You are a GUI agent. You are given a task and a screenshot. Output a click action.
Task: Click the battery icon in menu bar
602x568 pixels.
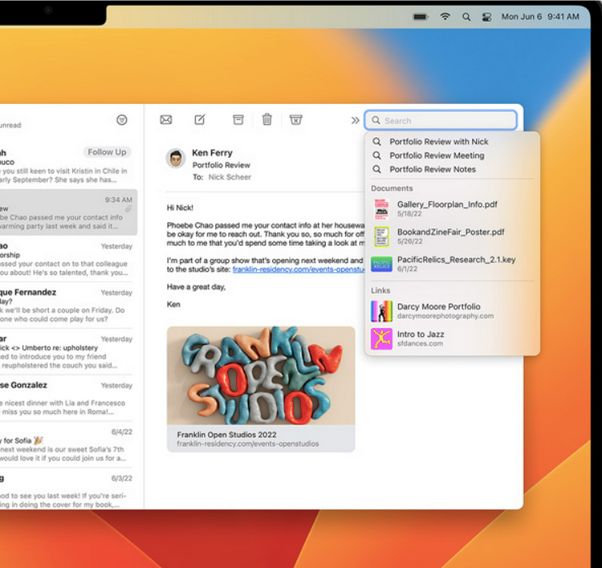420,17
